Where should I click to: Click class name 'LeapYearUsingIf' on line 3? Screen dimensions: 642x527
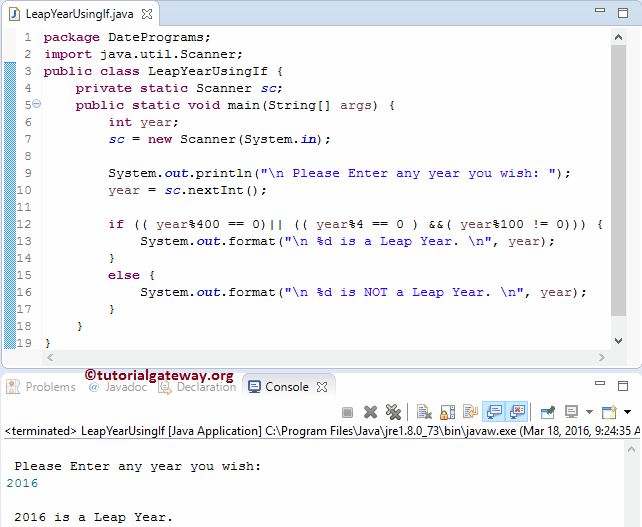pos(208,71)
